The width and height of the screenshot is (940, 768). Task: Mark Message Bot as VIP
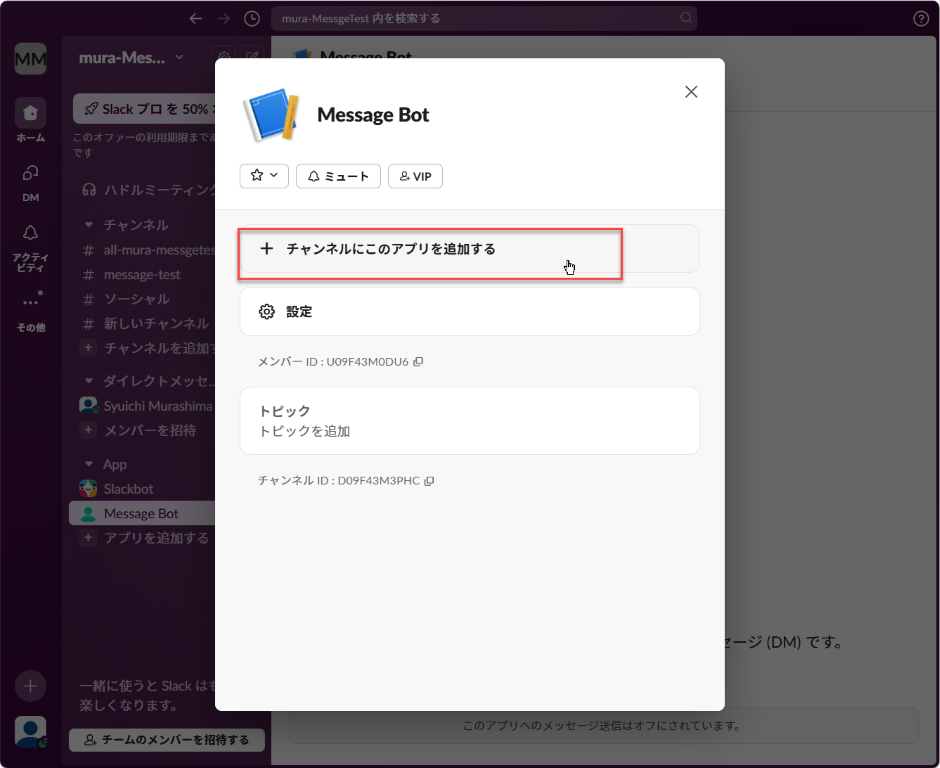point(415,176)
